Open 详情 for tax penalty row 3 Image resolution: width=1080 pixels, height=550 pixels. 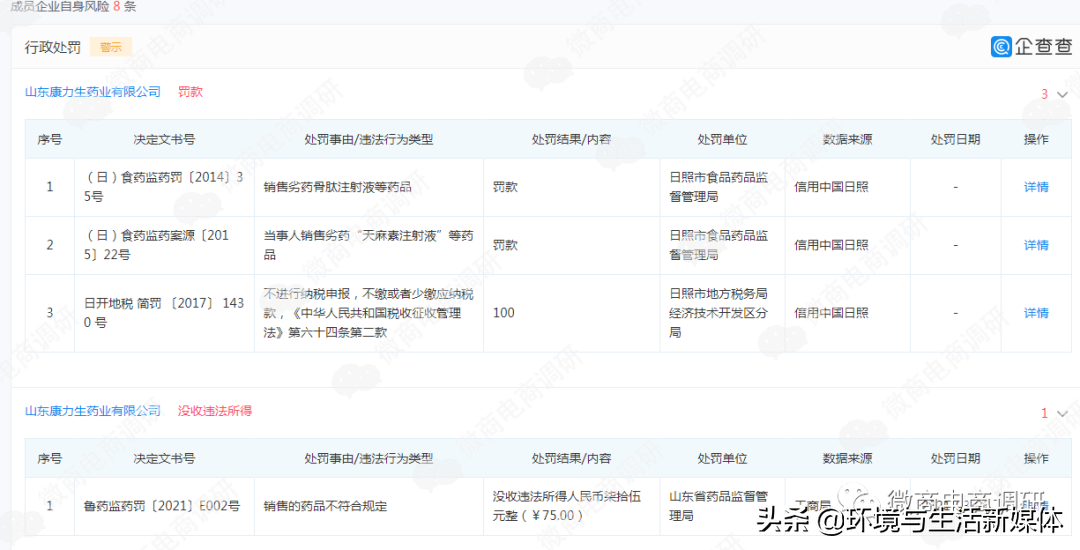[x=1036, y=313]
